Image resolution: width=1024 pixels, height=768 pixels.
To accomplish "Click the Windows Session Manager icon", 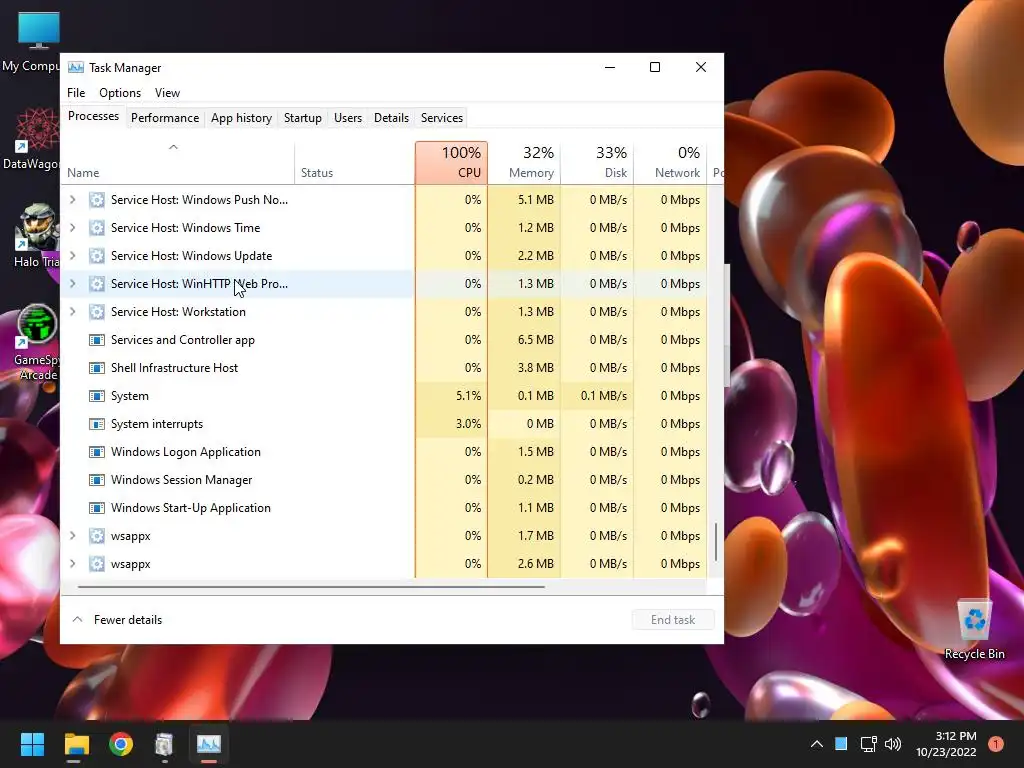I will coord(97,480).
